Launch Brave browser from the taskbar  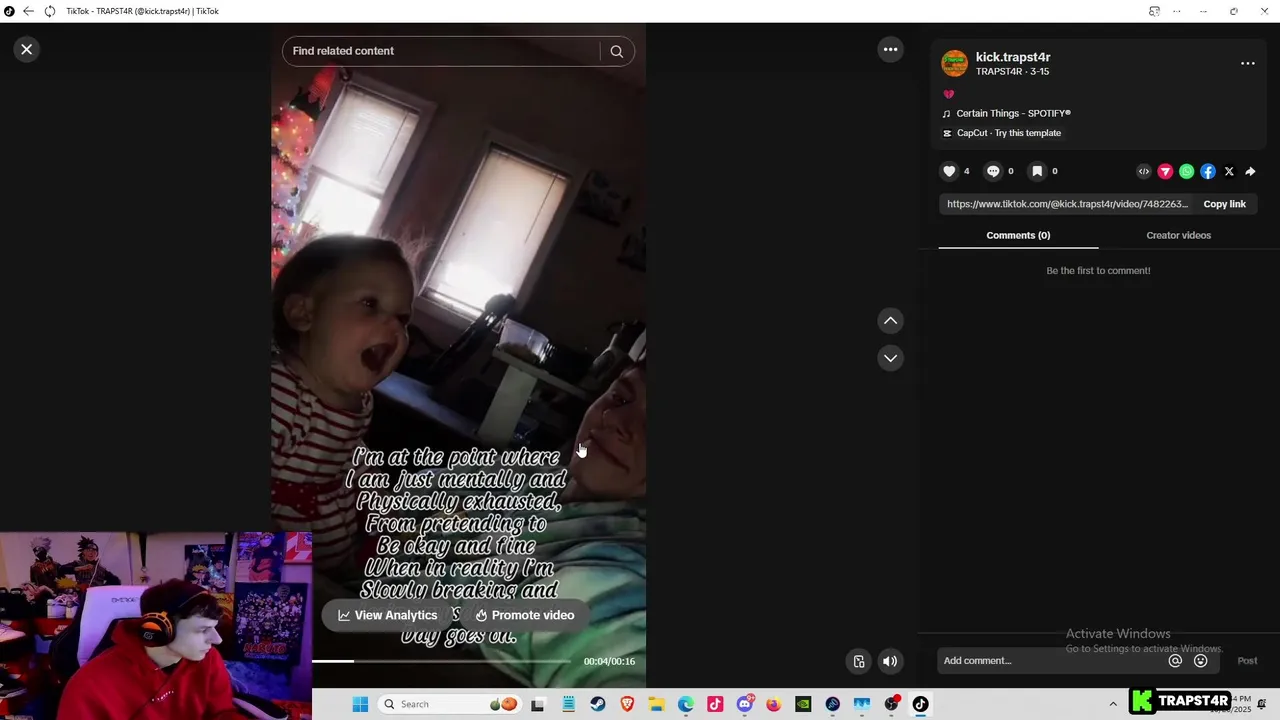[627, 704]
